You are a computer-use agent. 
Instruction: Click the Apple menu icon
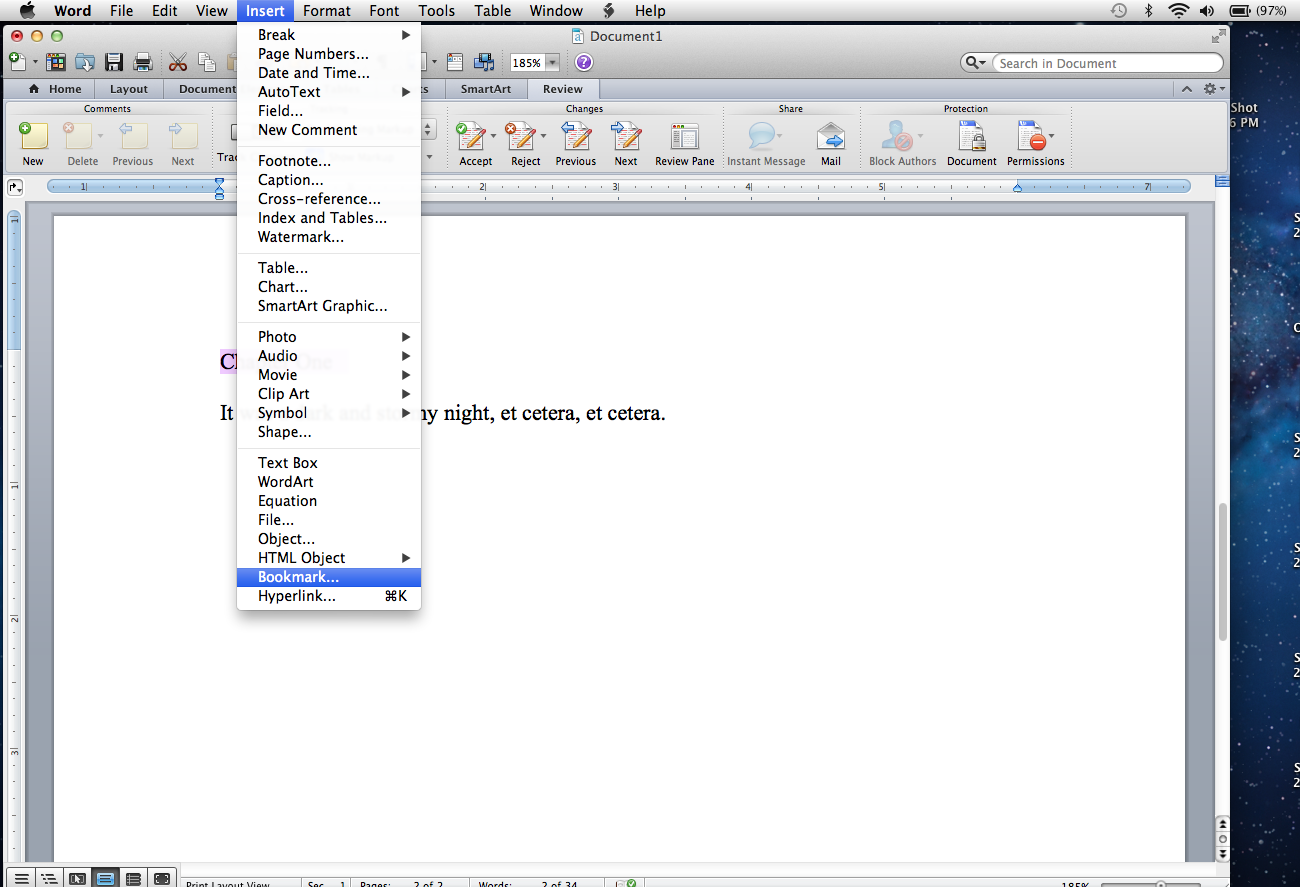pos(28,11)
